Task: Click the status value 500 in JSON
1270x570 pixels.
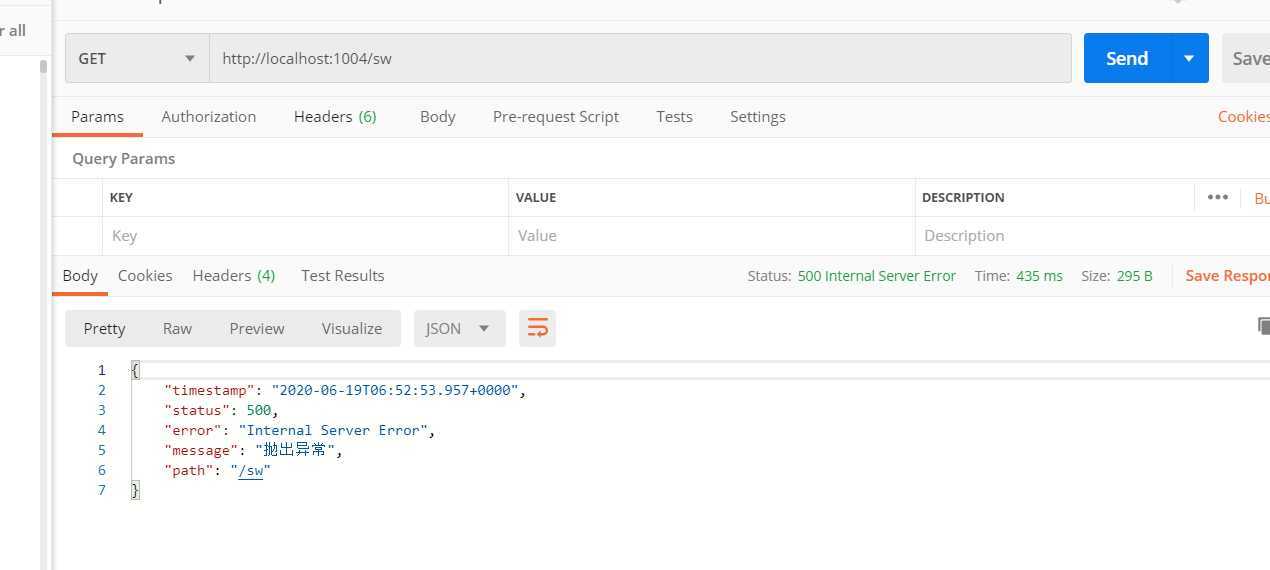Action: coord(258,410)
